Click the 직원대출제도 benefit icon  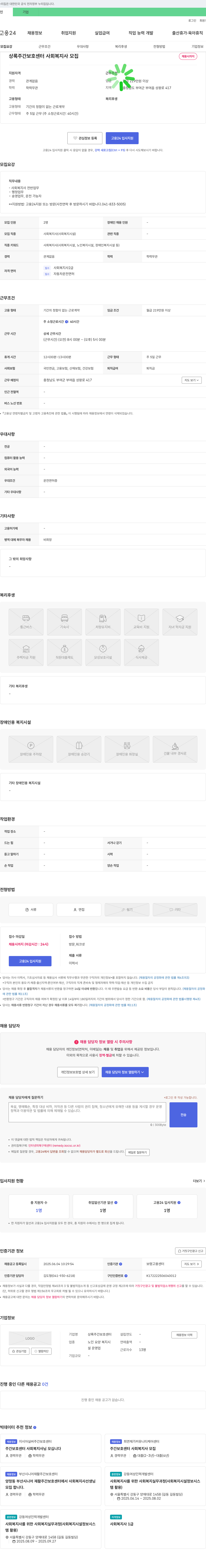(65, 652)
